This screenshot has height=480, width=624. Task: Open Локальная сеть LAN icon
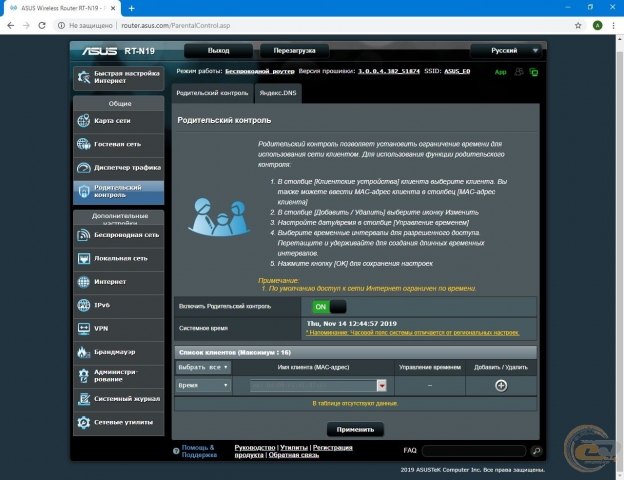click(84, 258)
